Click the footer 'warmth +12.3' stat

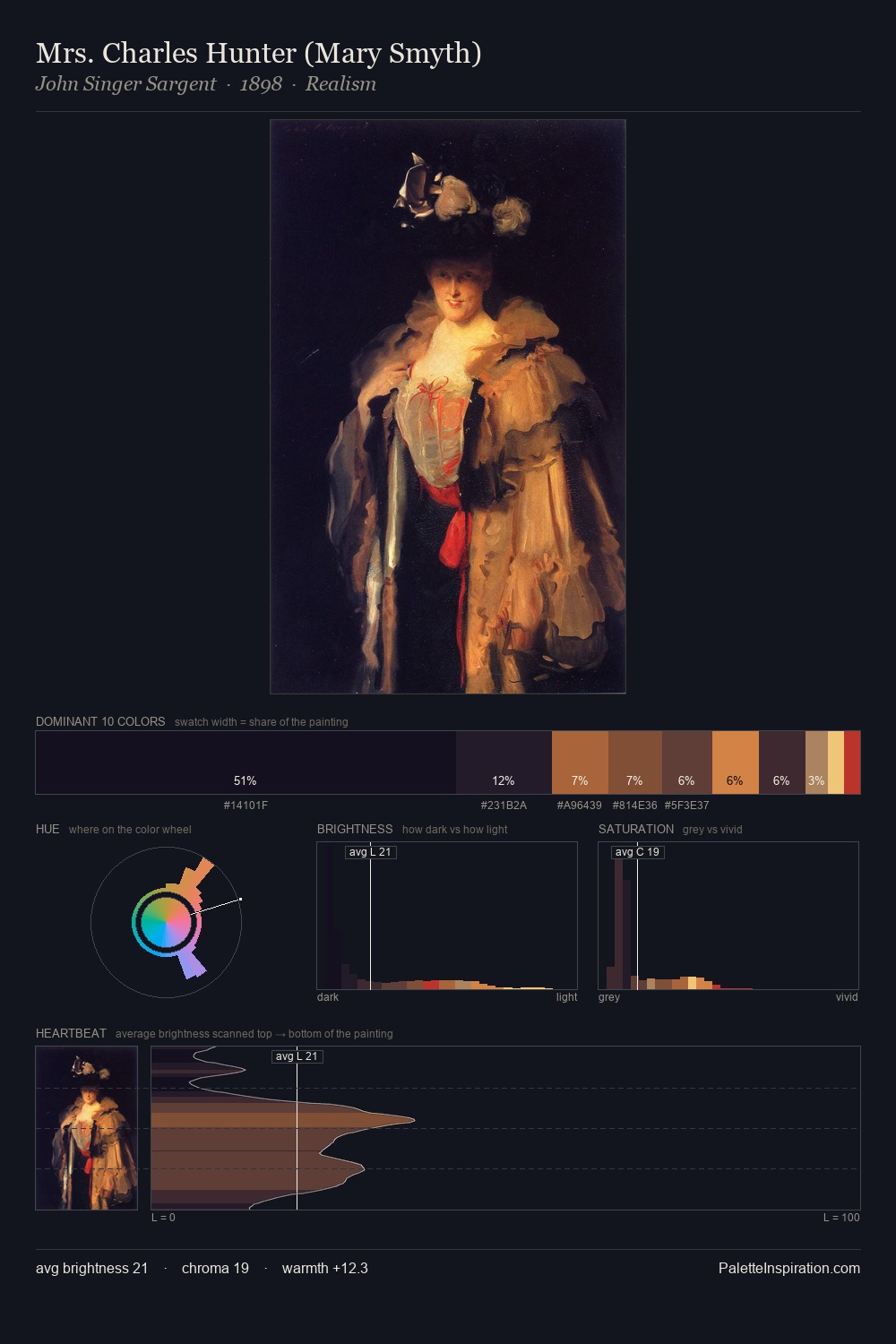coord(325,1268)
